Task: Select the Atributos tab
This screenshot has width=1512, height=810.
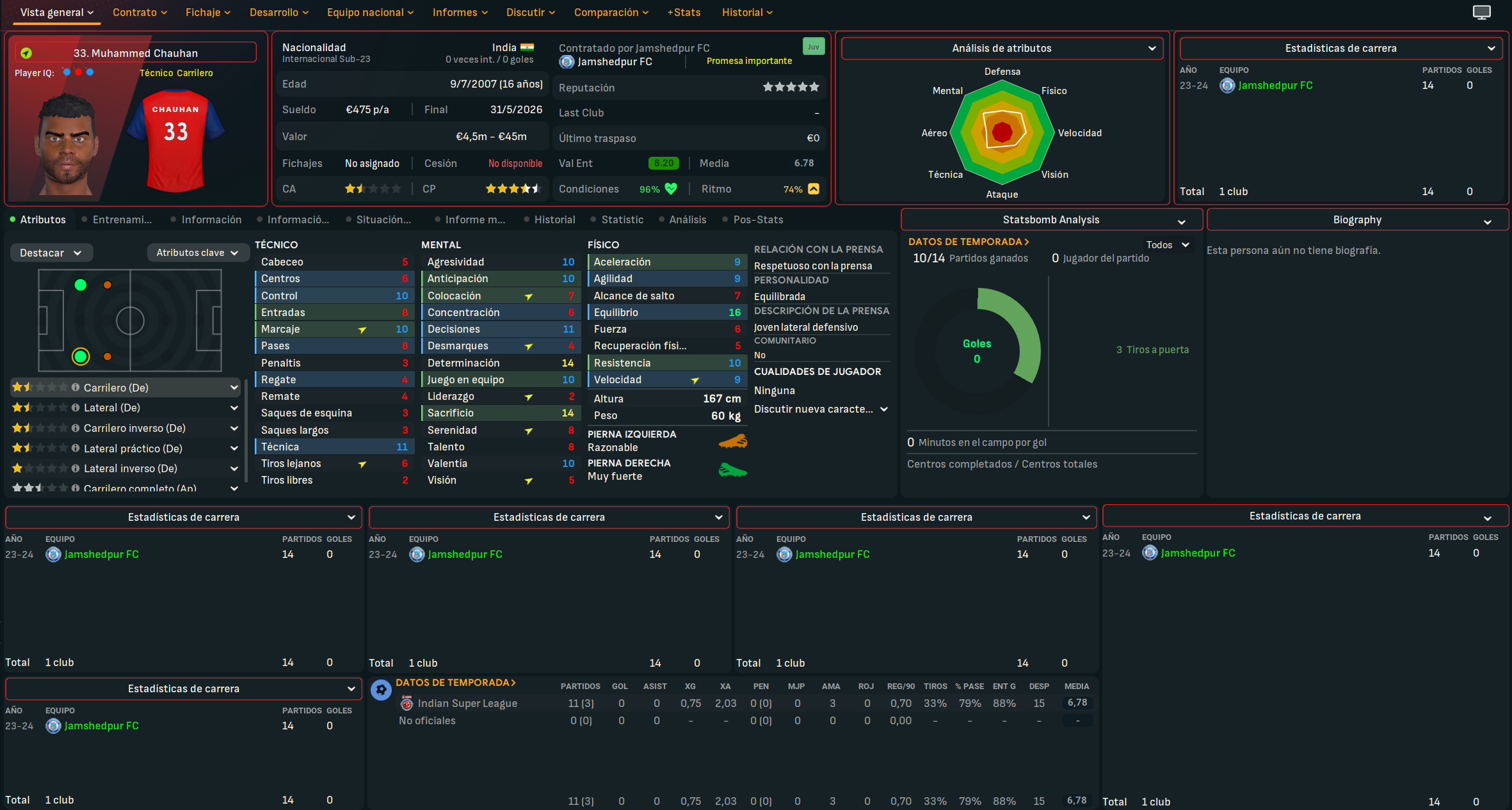Action: 38,219
